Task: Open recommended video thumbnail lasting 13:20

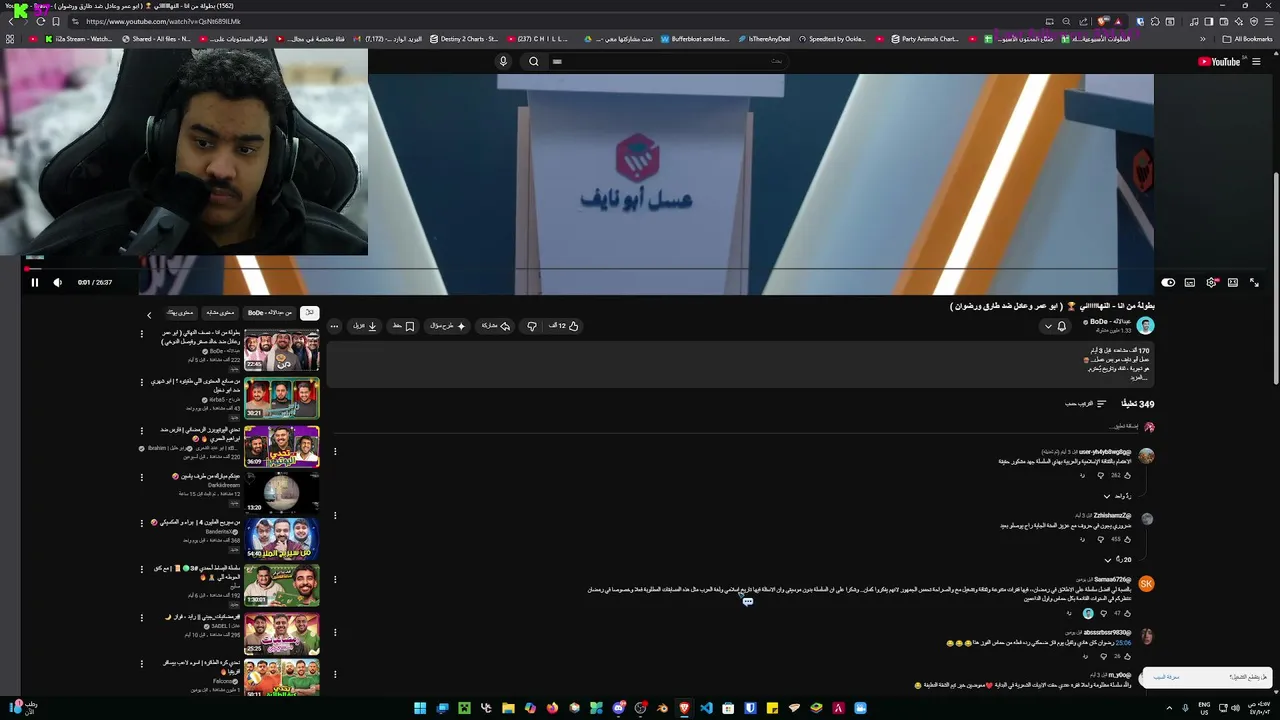Action: click(282, 492)
